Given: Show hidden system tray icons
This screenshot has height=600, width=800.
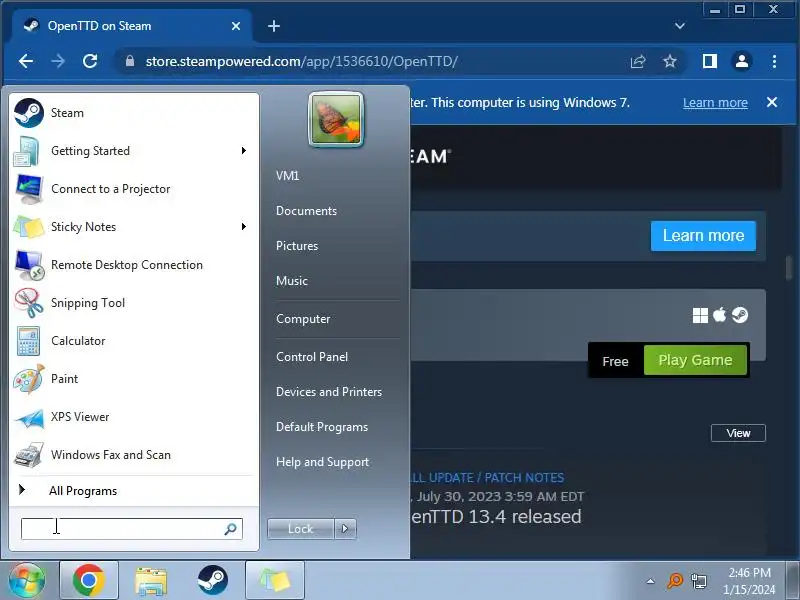Looking at the screenshot, I should [651, 581].
